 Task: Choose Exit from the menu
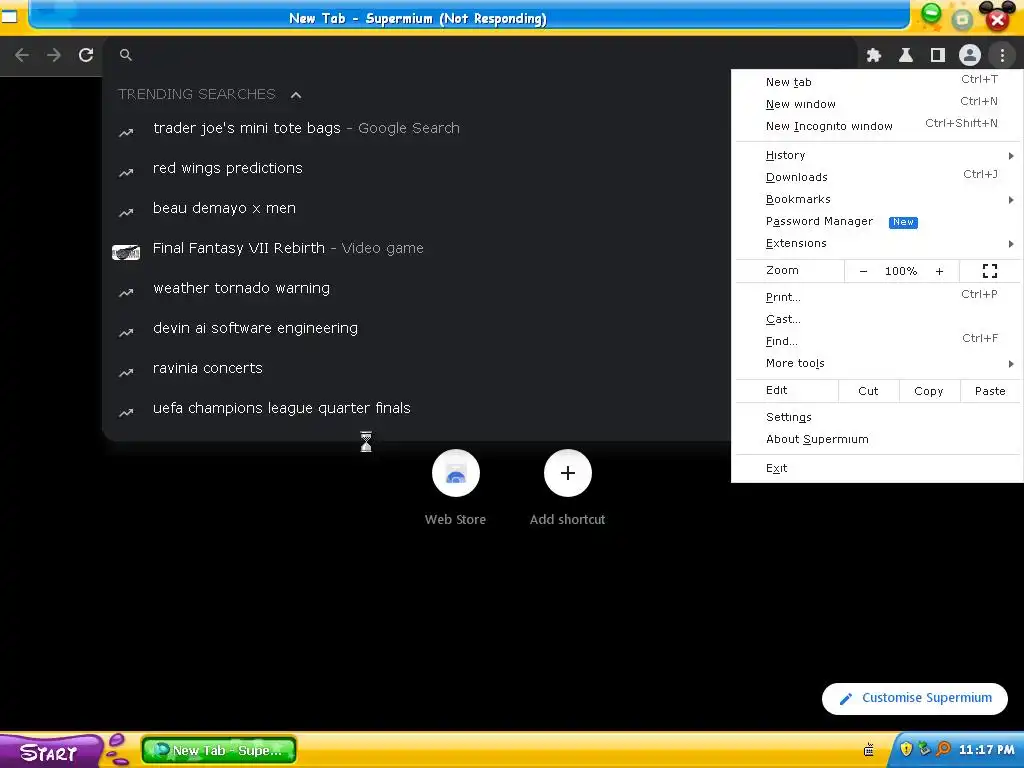[x=877, y=468]
